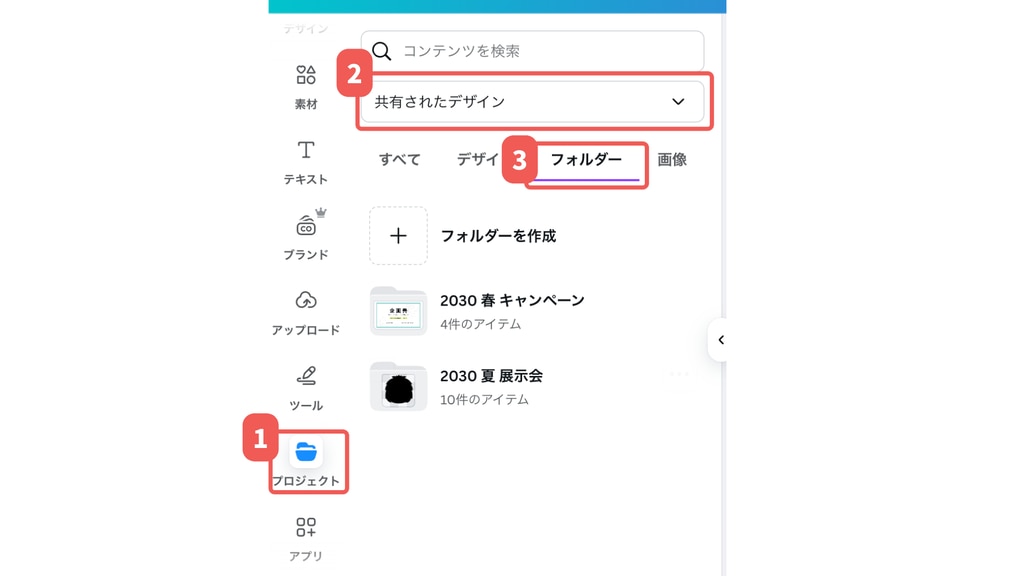
Task: Open the ツール drawing tools
Action: [x=306, y=377]
